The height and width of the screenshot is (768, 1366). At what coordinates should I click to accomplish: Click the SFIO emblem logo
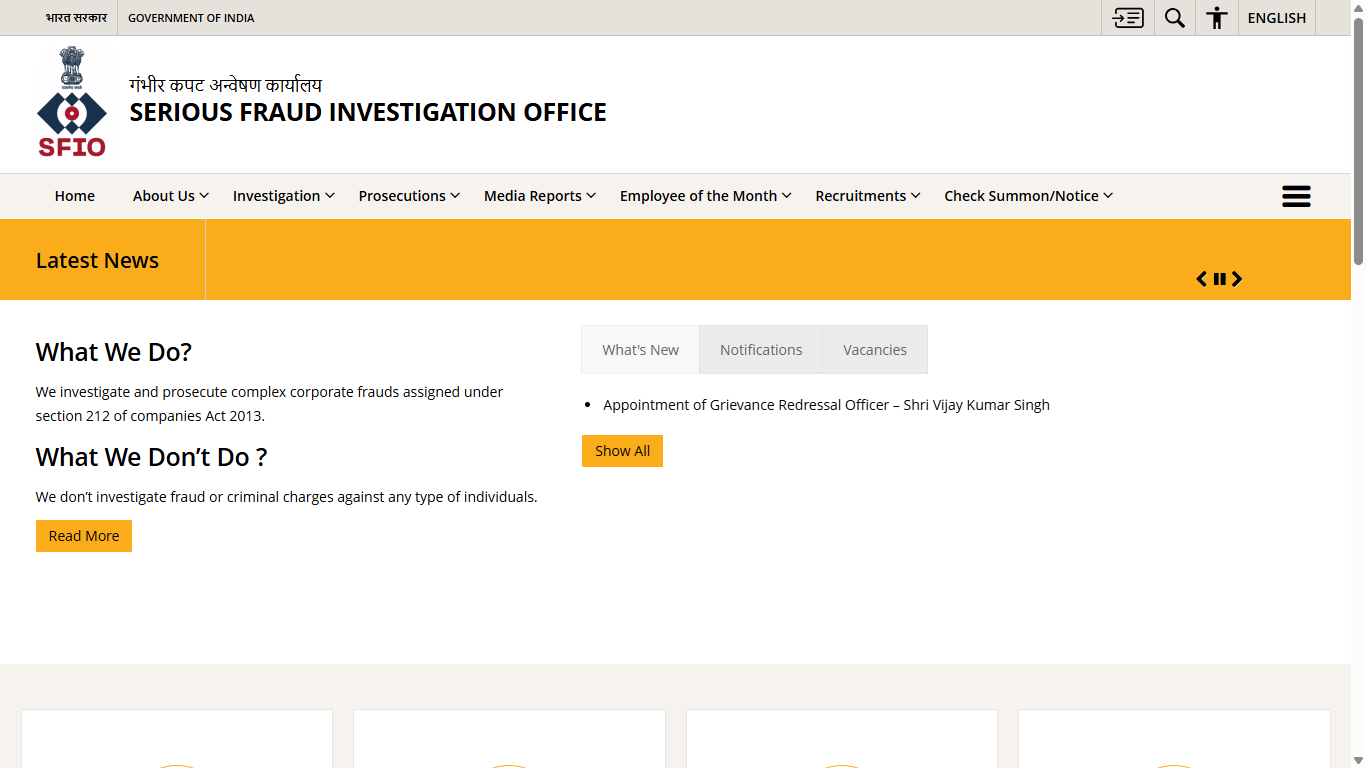pyautogui.click(x=72, y=101)
